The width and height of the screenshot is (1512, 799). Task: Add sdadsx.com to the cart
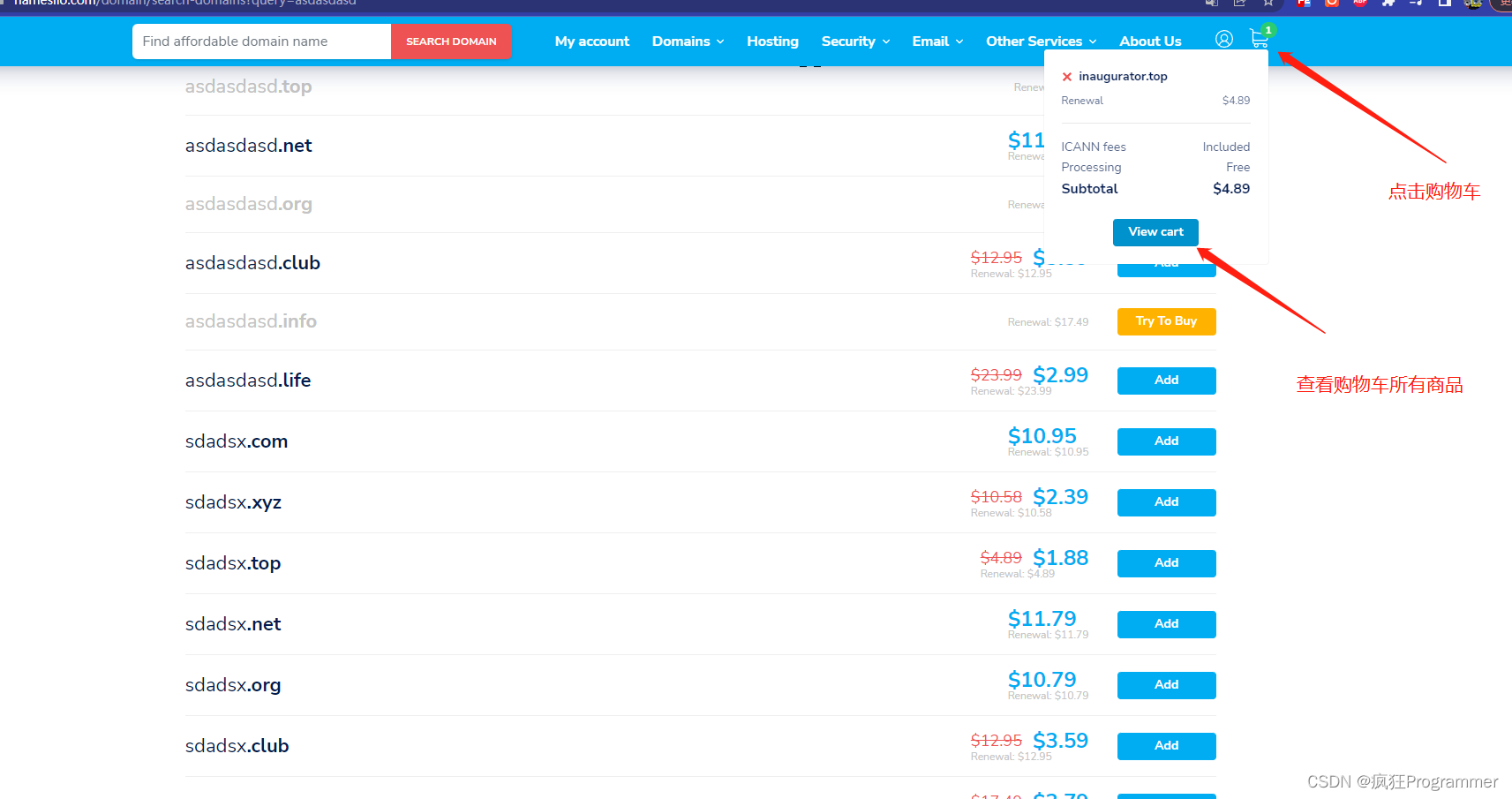click(x=1166, y=441)
